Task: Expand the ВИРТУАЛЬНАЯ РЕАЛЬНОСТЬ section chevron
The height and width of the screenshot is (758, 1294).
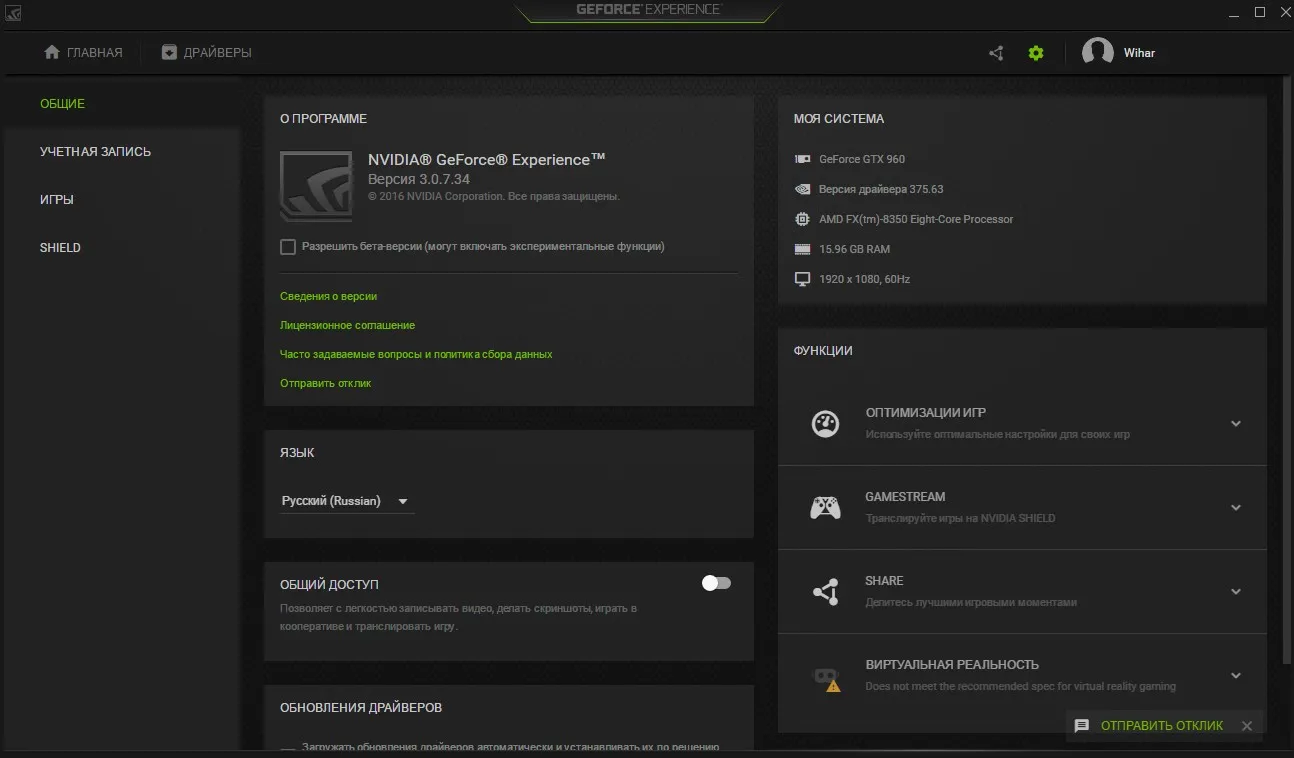Action: [1236, 675]
